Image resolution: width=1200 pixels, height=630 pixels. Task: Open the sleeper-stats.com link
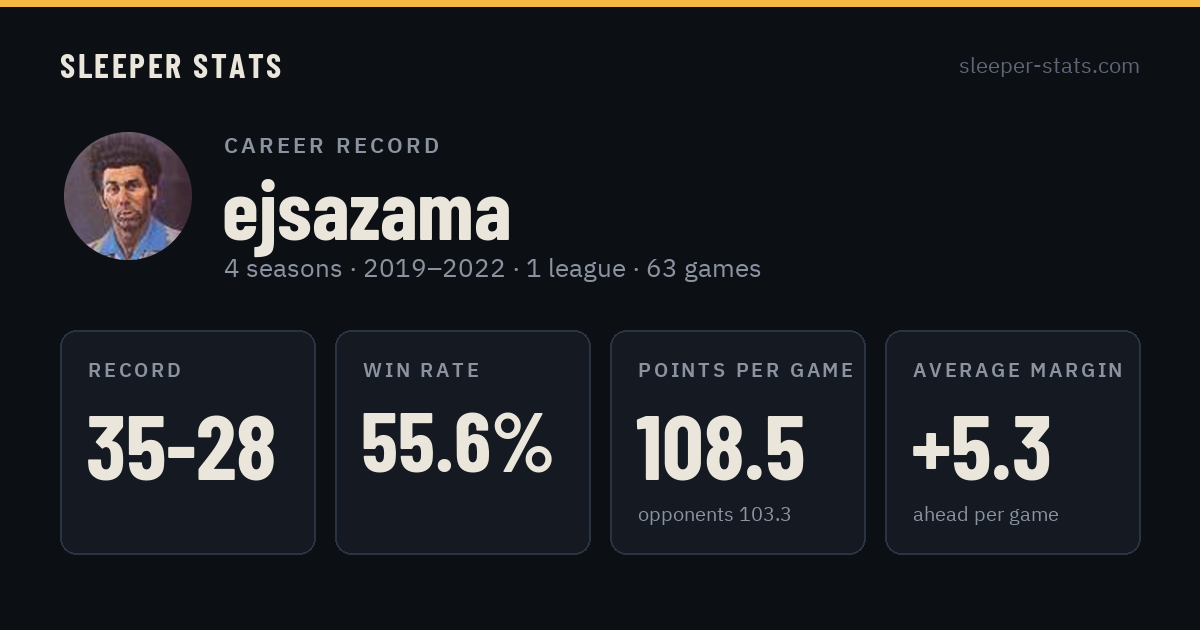tap(1049, 66)
